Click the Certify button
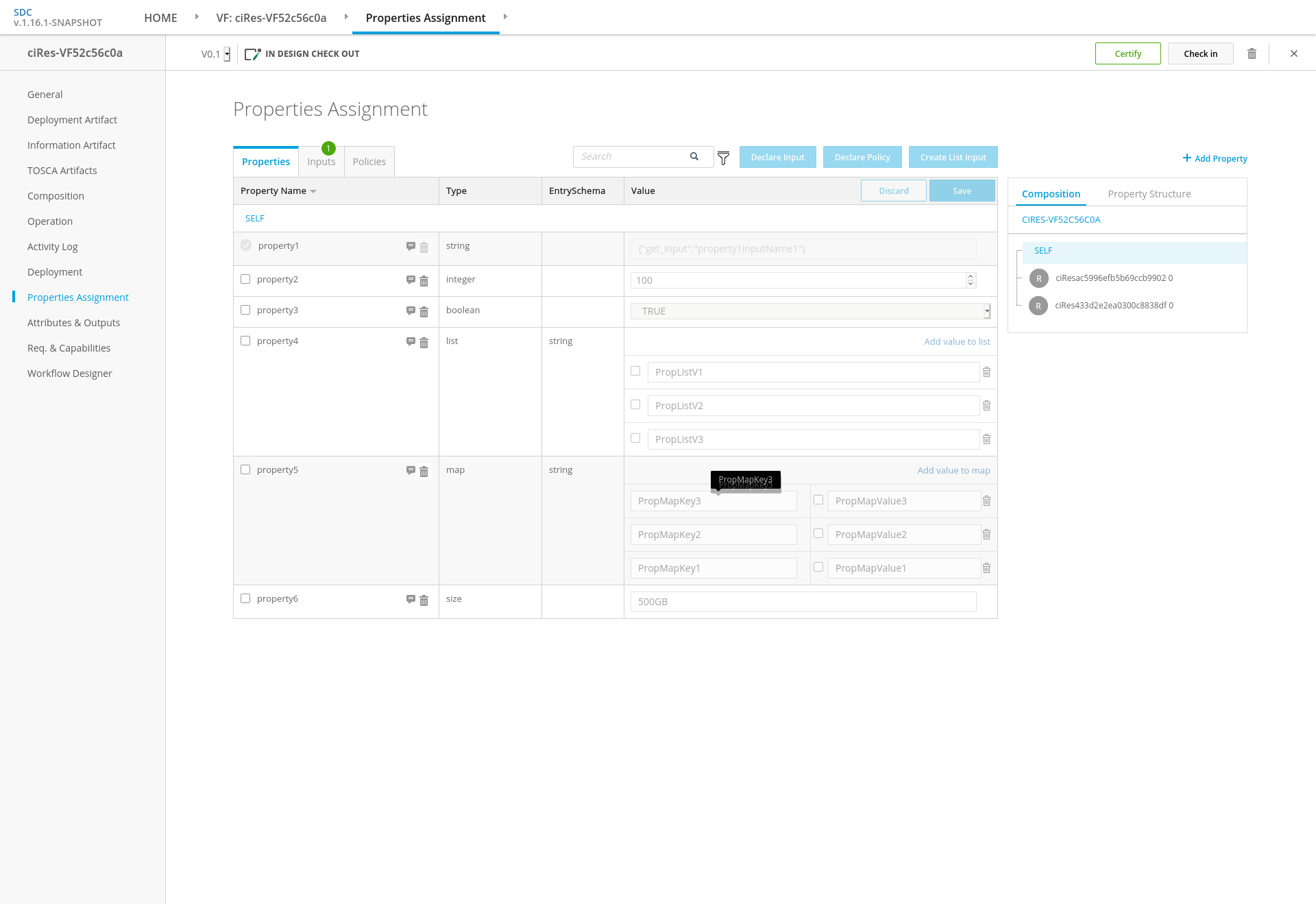Image resolution: width=1316 pixels, height=904 pixels. 1128,53
